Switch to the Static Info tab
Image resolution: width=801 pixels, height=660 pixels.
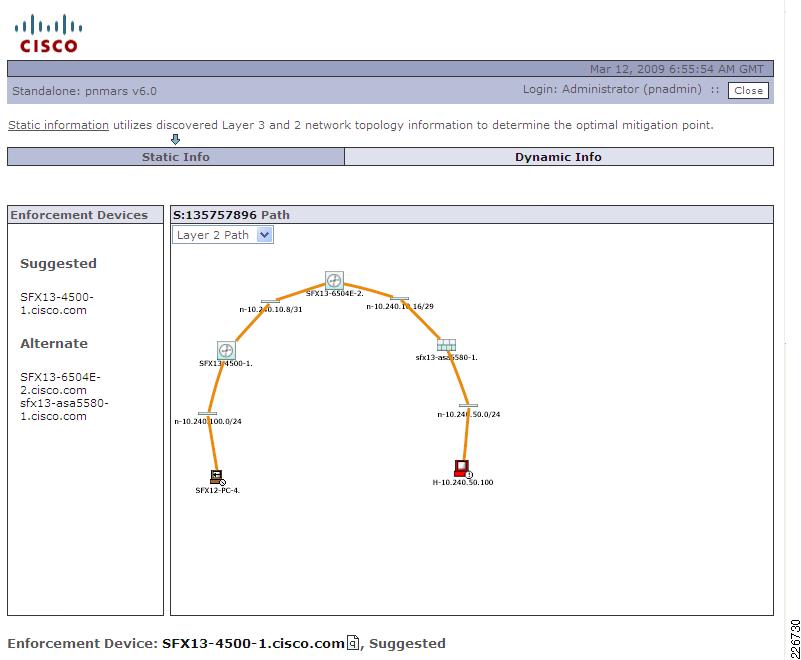[x=176, y=157]
